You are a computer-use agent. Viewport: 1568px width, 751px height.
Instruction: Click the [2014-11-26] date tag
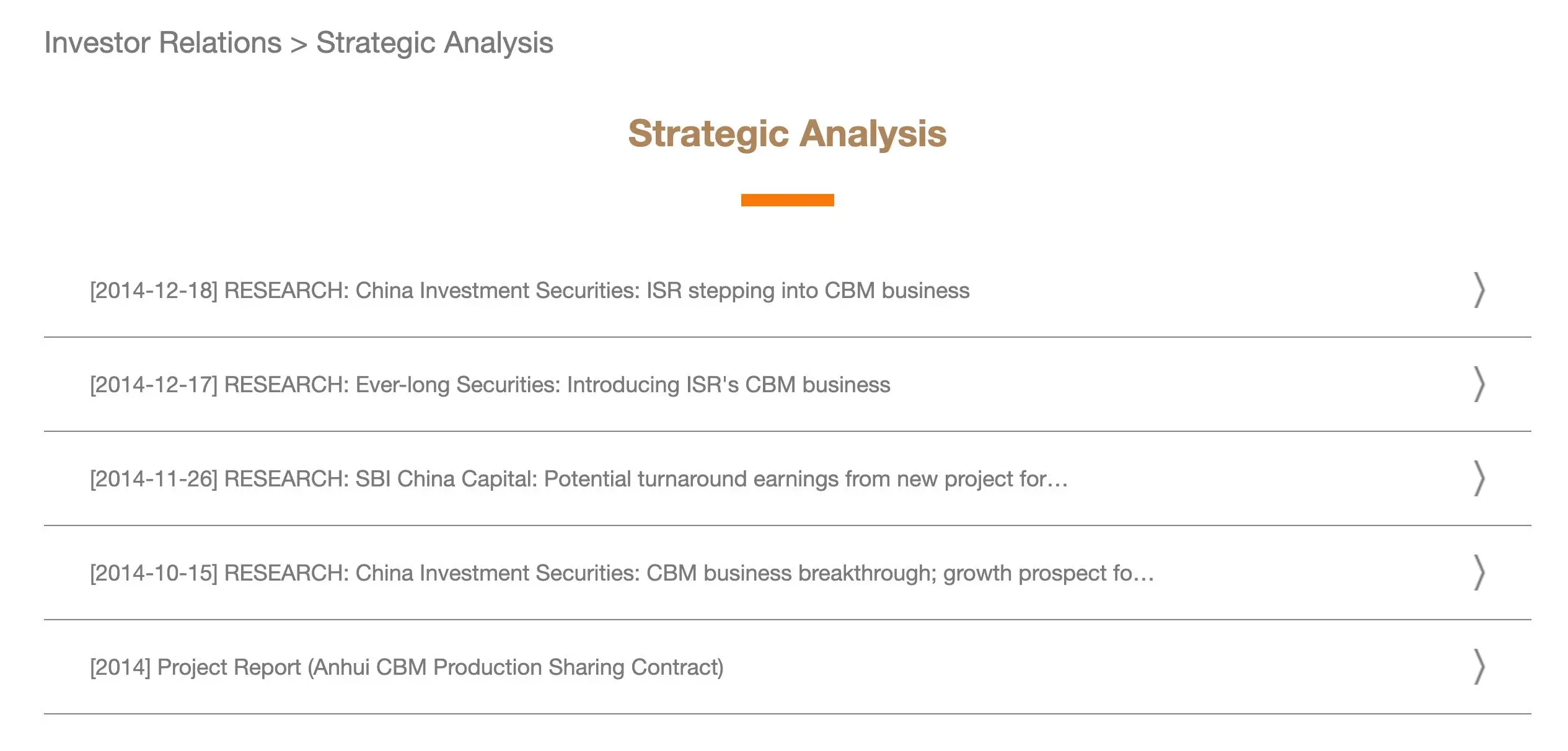(x=154, y=479)
